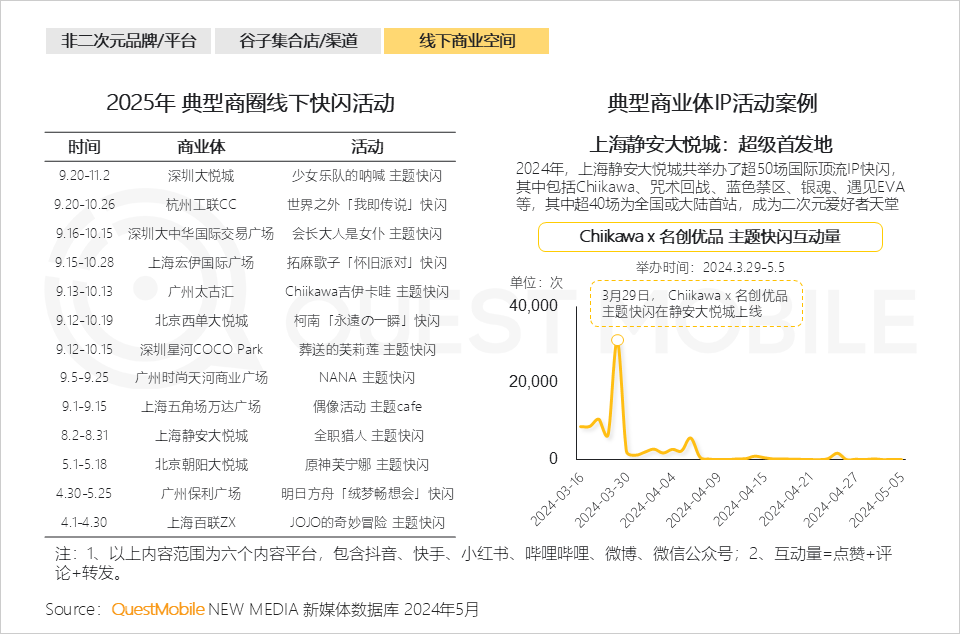Click the 杭州工联CC cell
This screenshot has height=634, width=960.
pyautogui.click(x=201, y=205)
